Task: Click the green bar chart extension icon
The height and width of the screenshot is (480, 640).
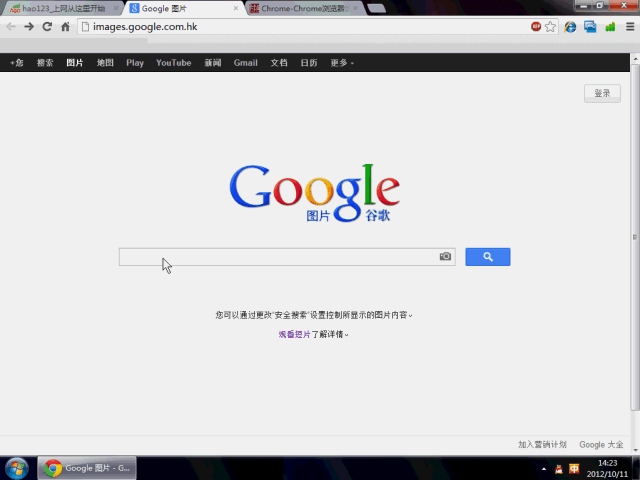Action: pyautogui.click(x=610, y=27)
